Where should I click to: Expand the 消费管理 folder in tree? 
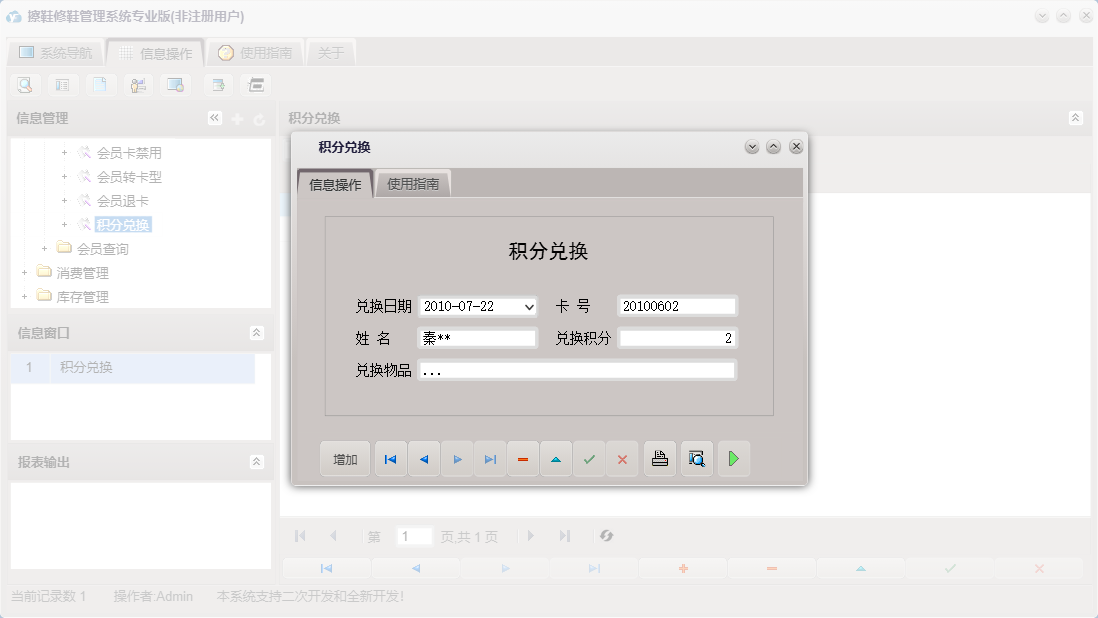click(x=23, y=271)
